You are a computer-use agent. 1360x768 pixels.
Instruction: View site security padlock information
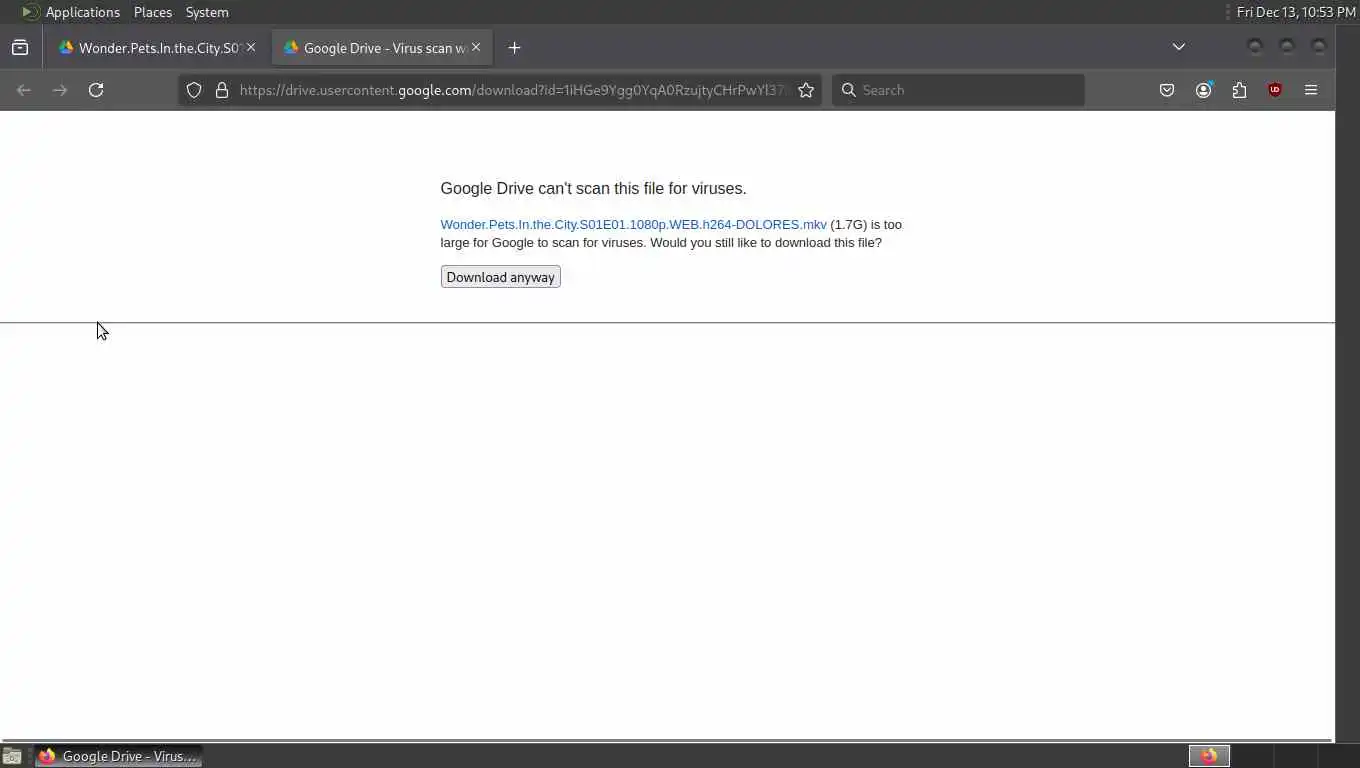222,90
